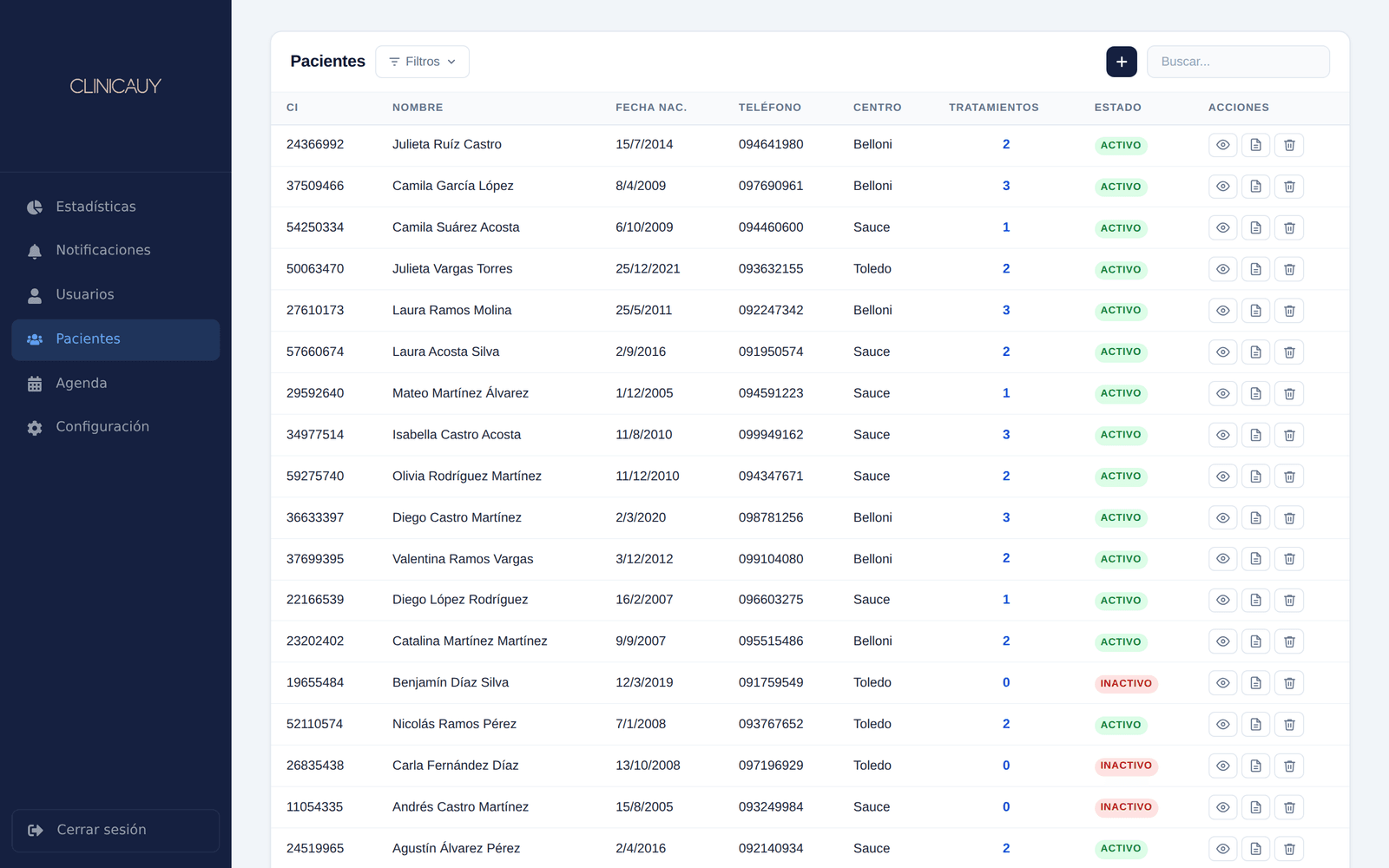1389x868 pixels.
Task: Focus the Buscar search field
Action: pyautogui.click(x=1238, y=62)
